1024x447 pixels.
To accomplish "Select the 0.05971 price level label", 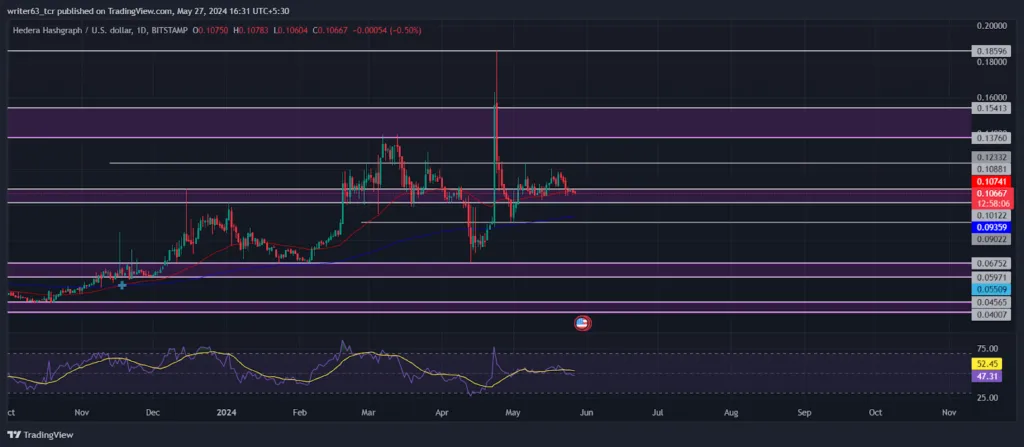I will click(x=991, y=278).
